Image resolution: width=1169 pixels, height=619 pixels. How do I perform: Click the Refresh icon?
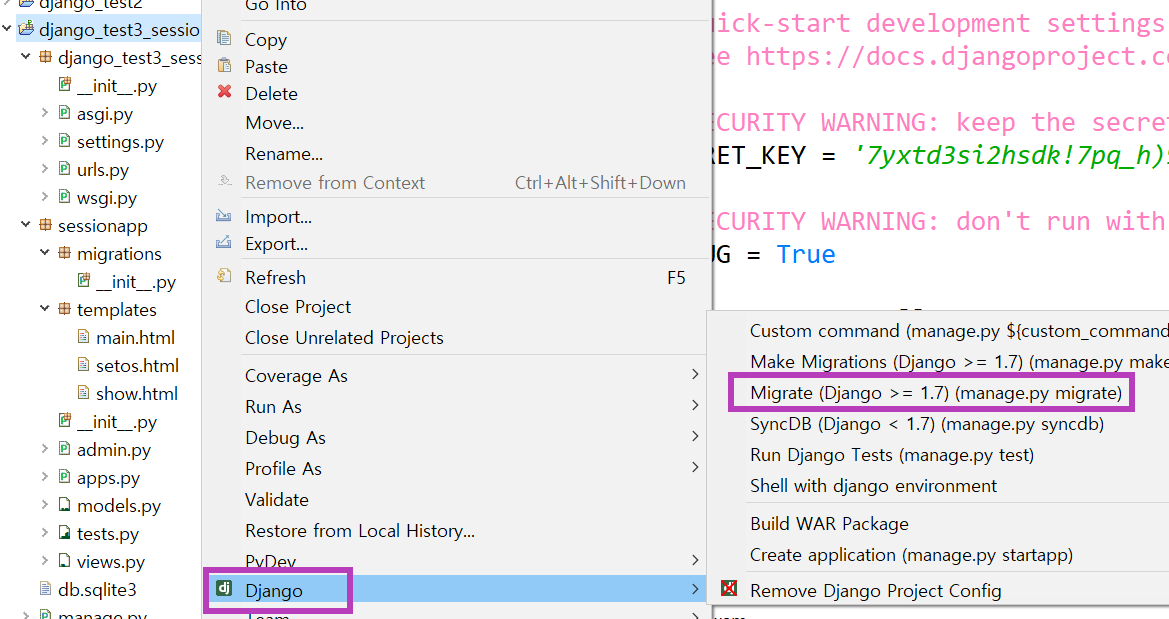click(224, 277)
